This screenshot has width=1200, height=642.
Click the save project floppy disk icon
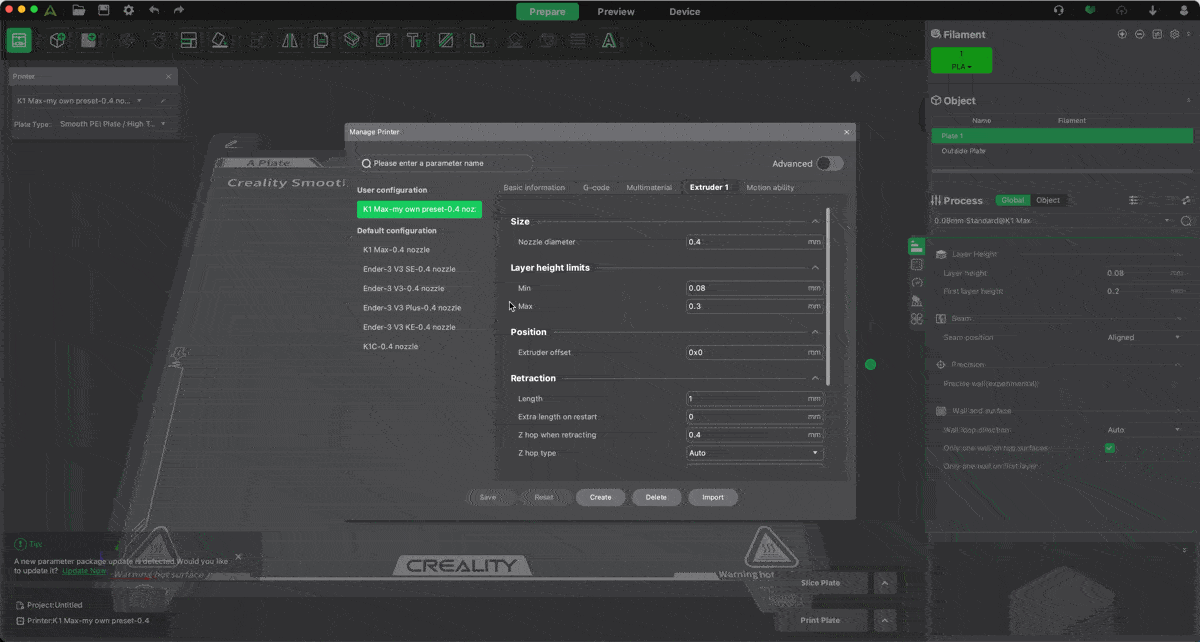pos(103,10)
